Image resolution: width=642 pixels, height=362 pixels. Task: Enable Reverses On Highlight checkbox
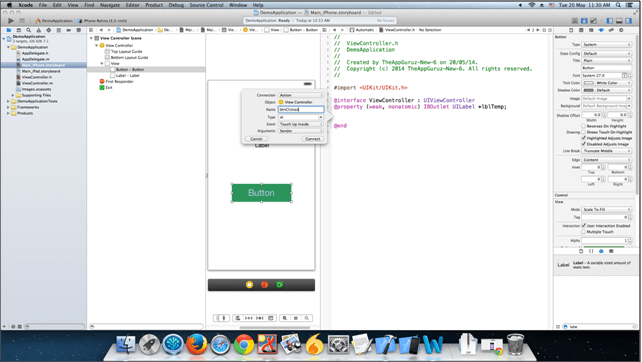pos(583,126)
